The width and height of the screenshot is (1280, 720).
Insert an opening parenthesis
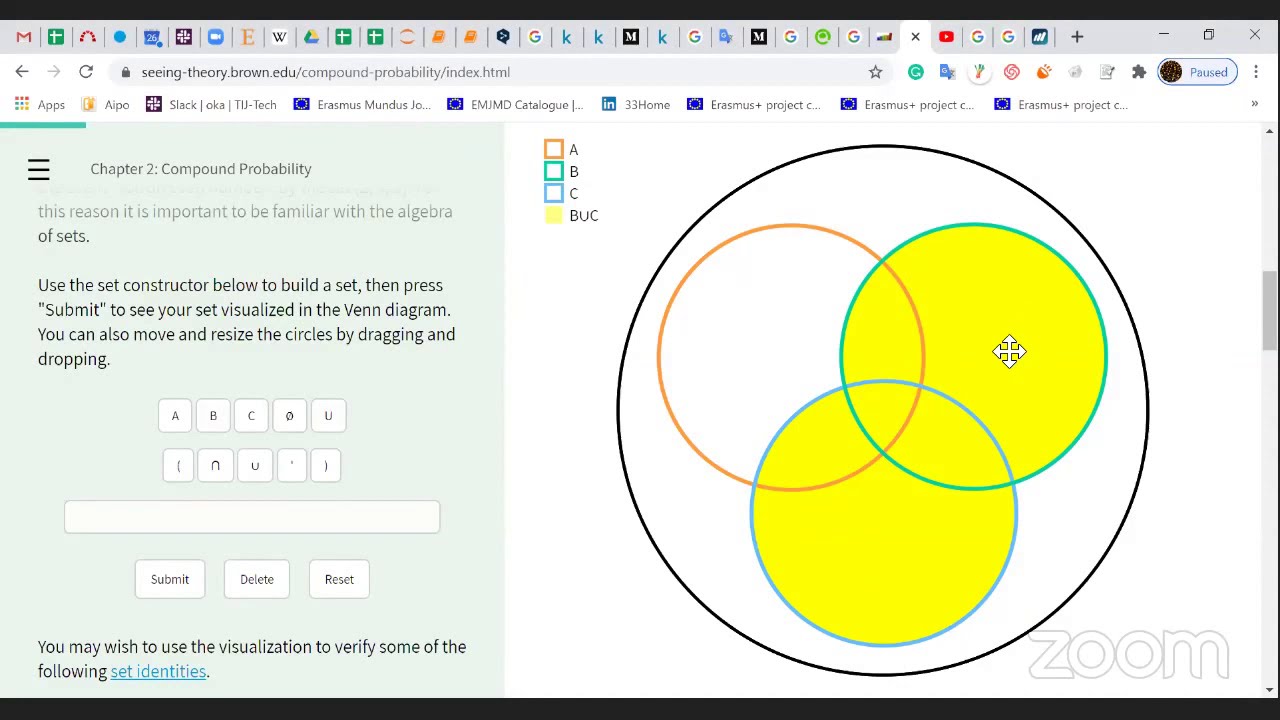click(179, 466)
